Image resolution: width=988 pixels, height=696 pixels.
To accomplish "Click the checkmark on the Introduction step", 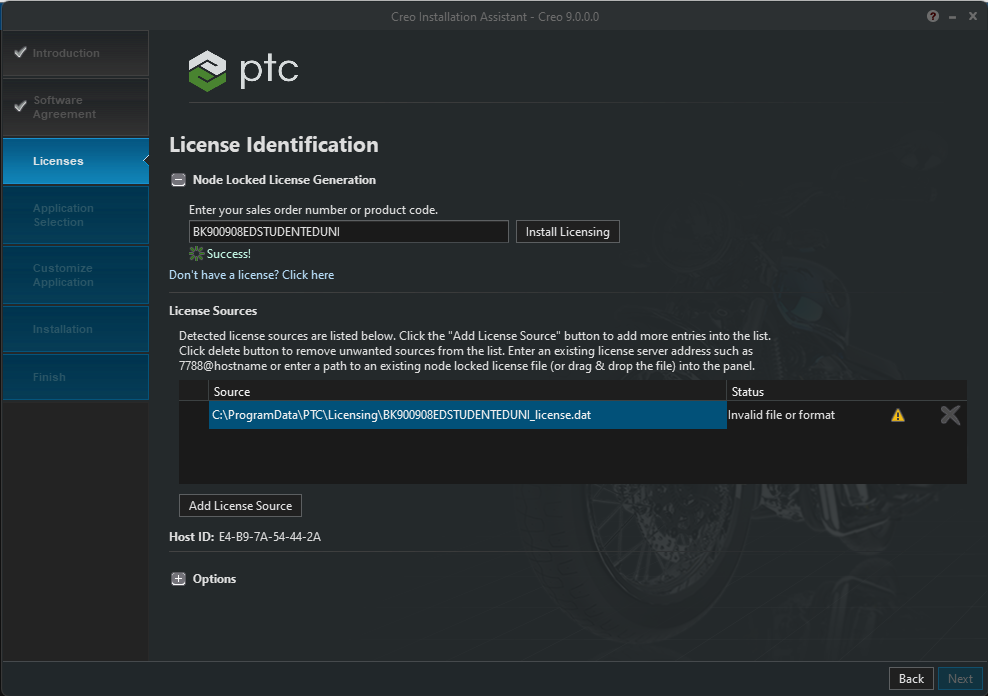I will click(x=22, y=53).
